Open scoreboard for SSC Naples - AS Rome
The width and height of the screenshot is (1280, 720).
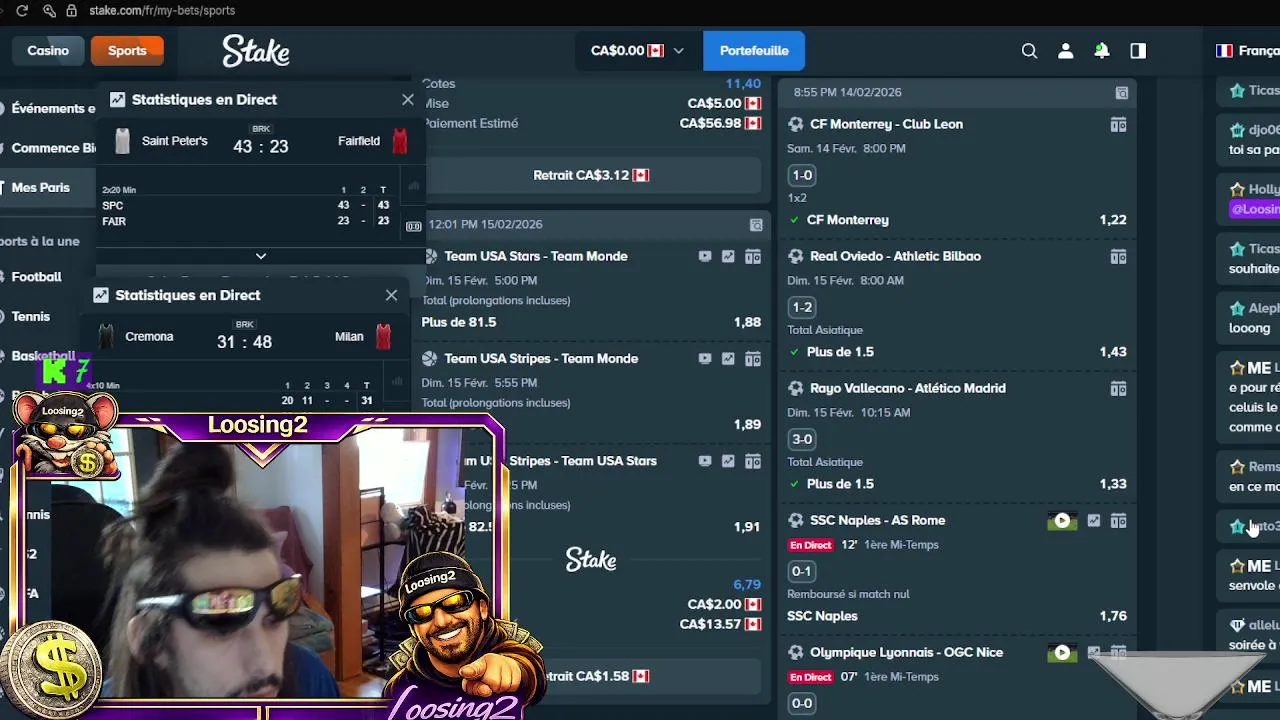(x=1118, y=521)
